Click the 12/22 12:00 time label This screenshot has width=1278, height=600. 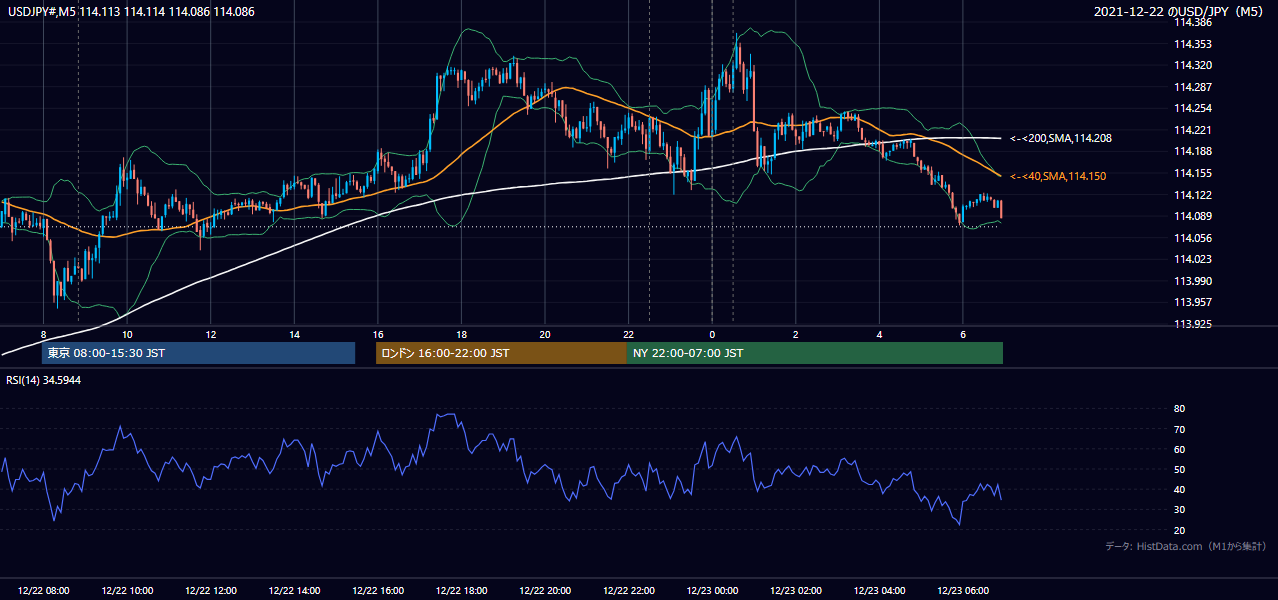(x=211, y=591)
